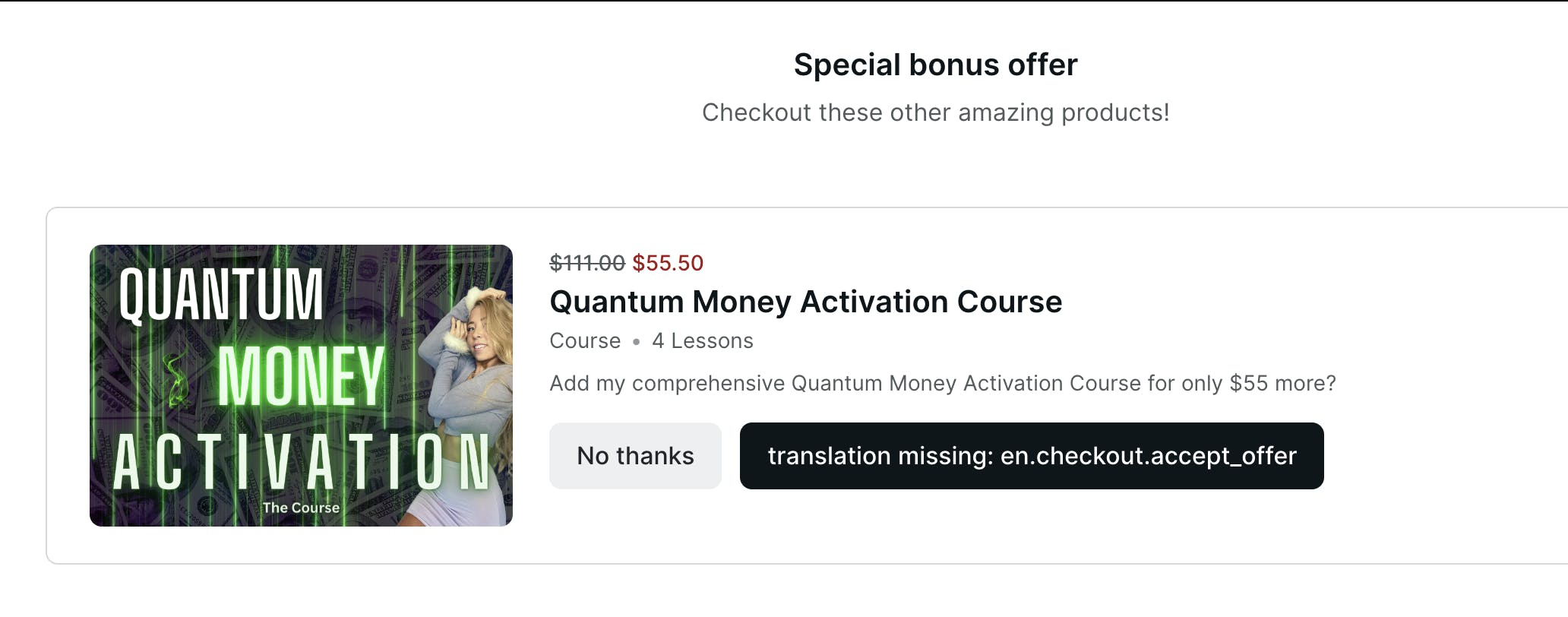
Task: Click the 'Checkout these other amazing products!' subtitle
Action: (x=935, y=112)
